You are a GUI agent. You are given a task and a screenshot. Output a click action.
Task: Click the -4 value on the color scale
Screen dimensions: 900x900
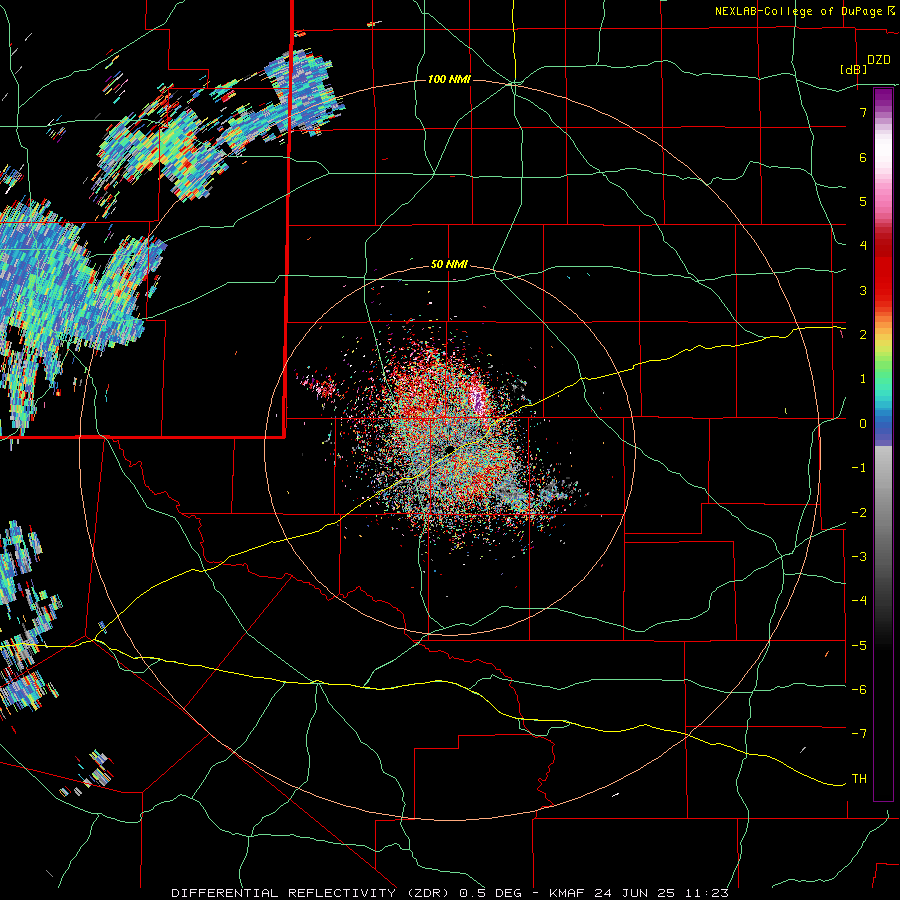click(859, 601)
